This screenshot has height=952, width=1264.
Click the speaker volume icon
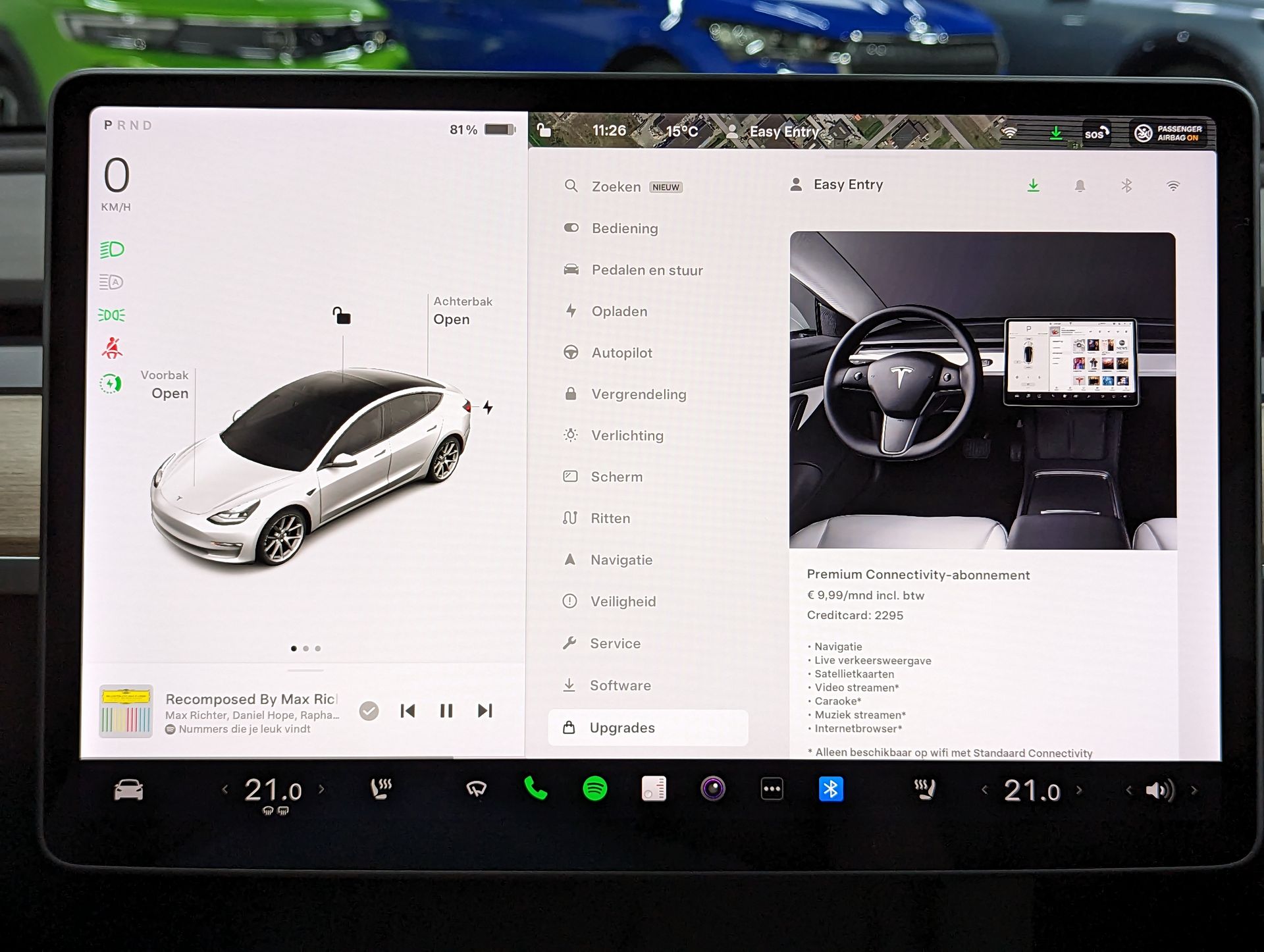click(x=1159, y=790)
